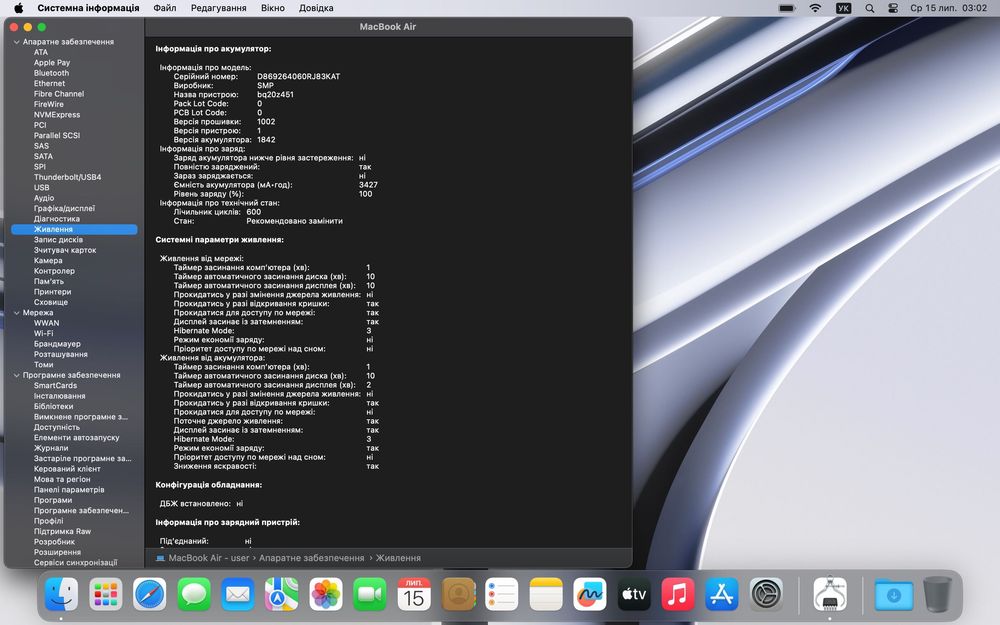
Task: Click Інформація про акумулятор heading
Action: click(x=213, y=48)
